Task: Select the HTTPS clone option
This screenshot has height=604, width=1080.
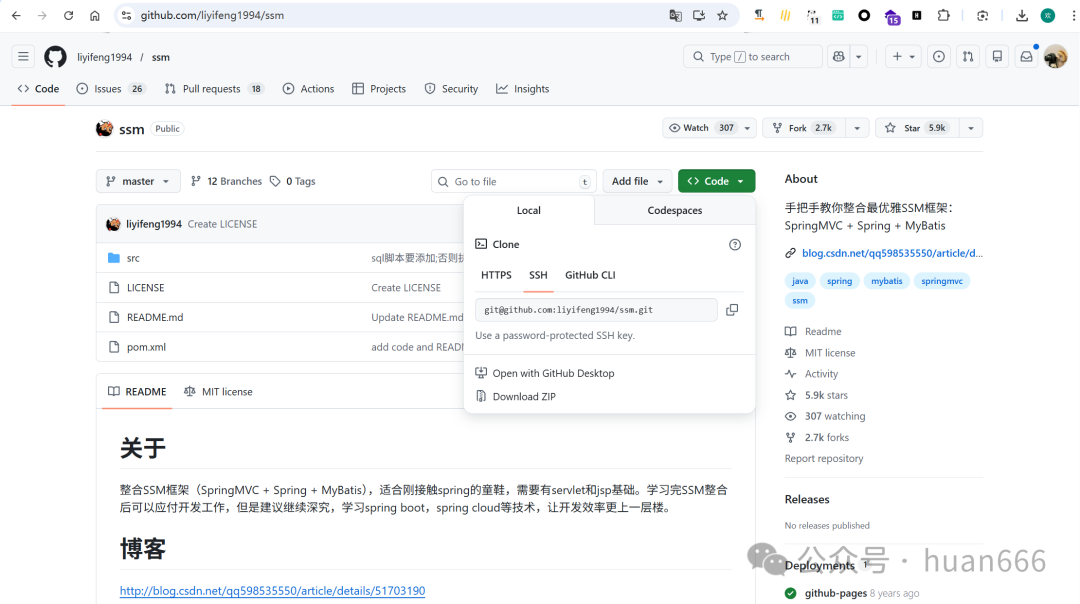Action: click(496, 275)
